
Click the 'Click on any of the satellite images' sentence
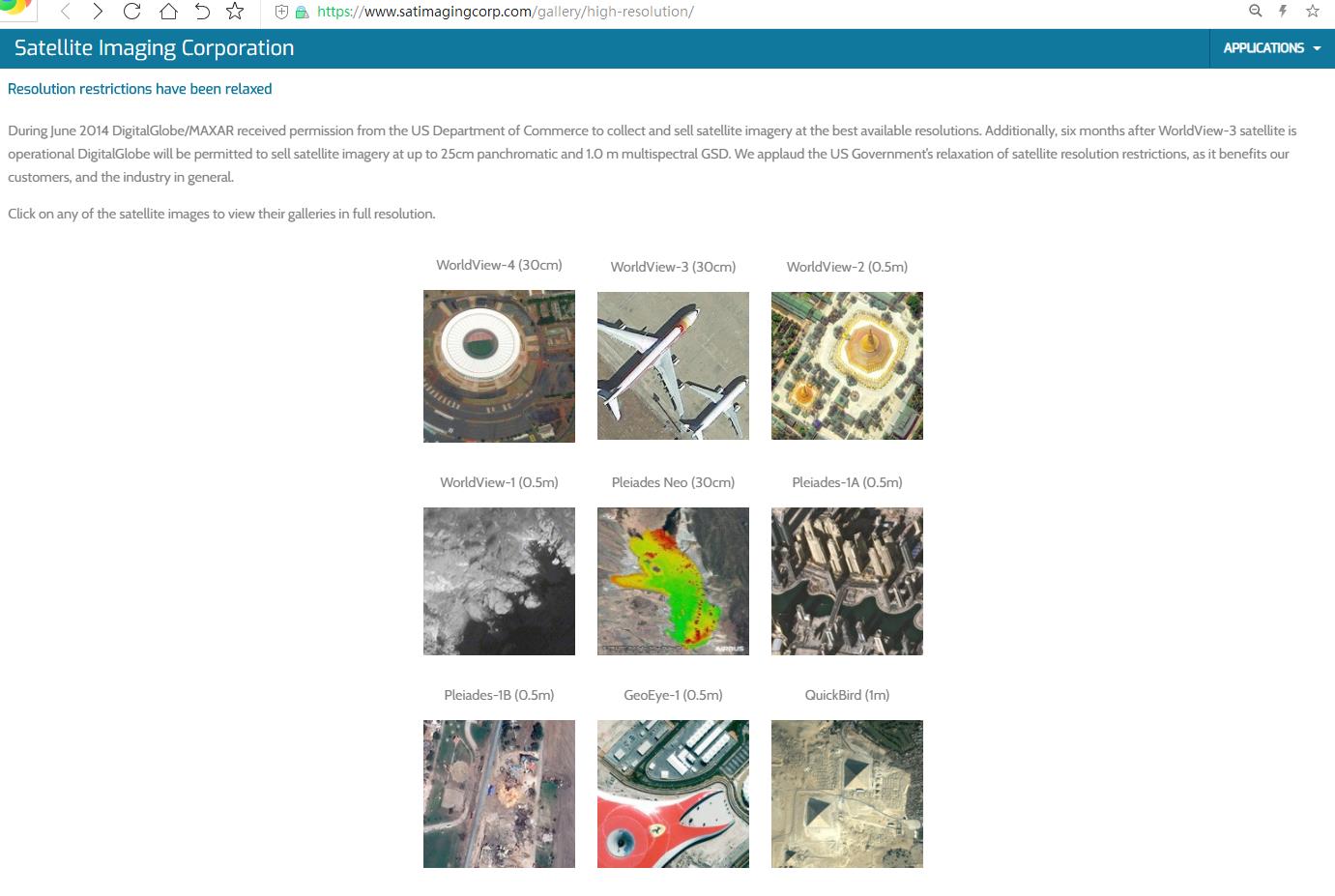click(221, 214)
